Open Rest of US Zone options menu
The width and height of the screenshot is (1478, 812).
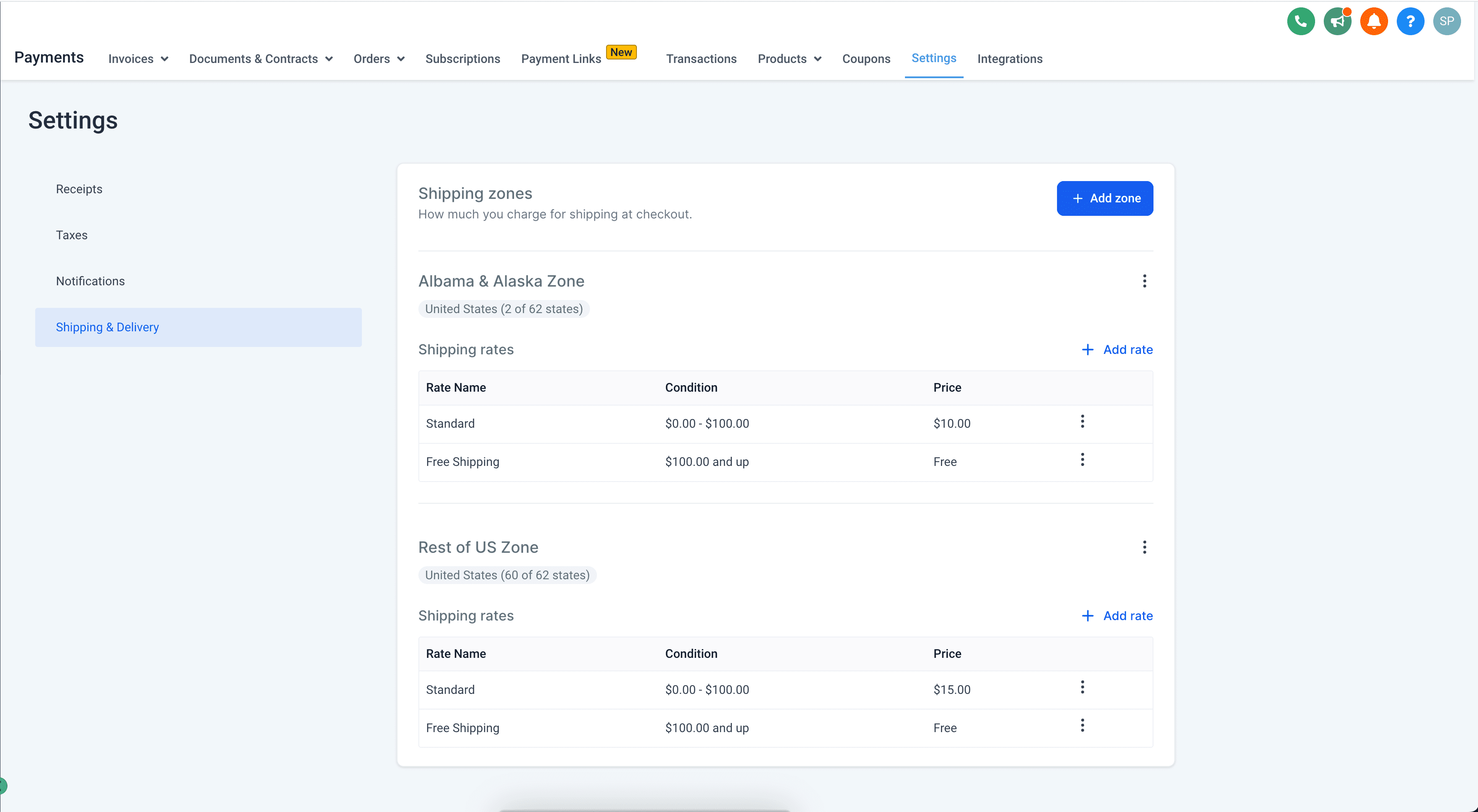coord(1144,547)
